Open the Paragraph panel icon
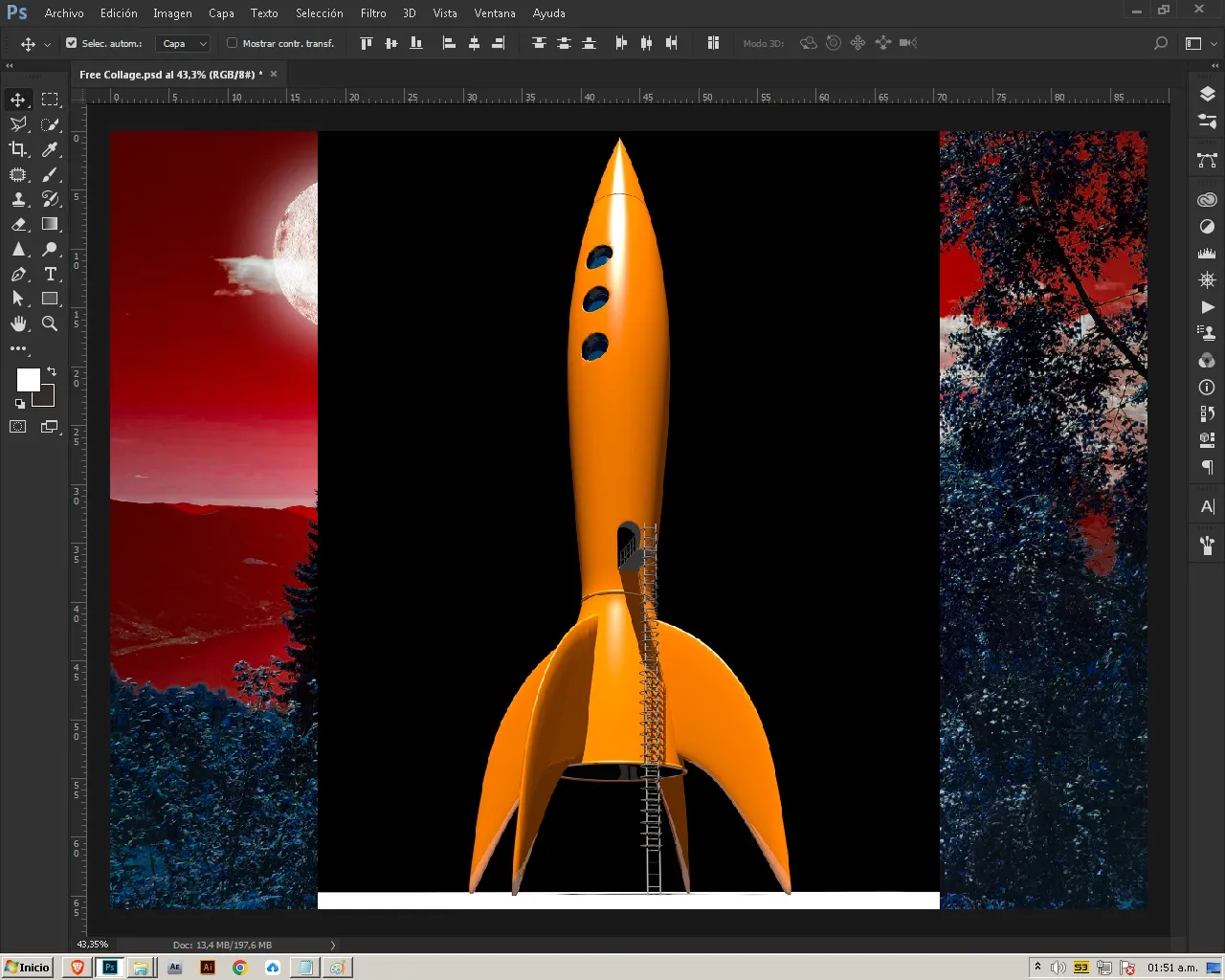The width and height of the screenshot is (1225, 980). (x=1207, y=467)
